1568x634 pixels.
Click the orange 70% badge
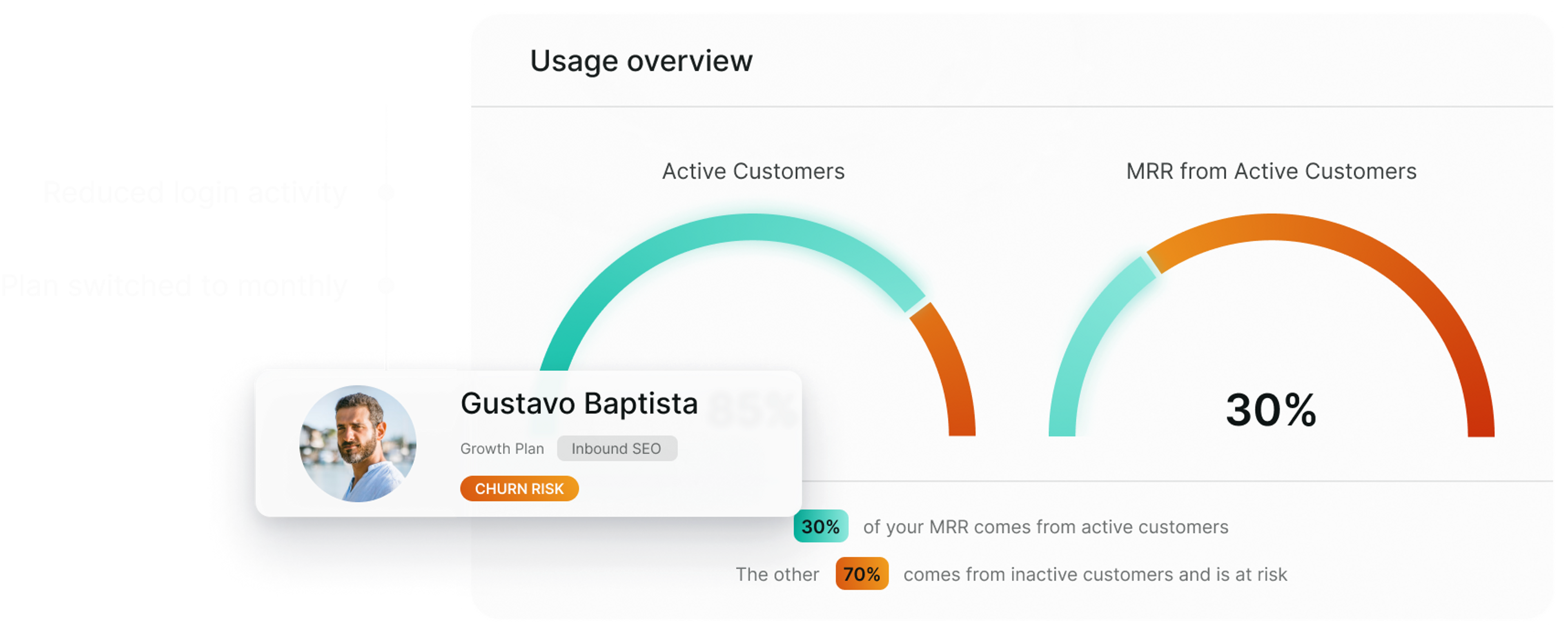click(x=862, y=574)
